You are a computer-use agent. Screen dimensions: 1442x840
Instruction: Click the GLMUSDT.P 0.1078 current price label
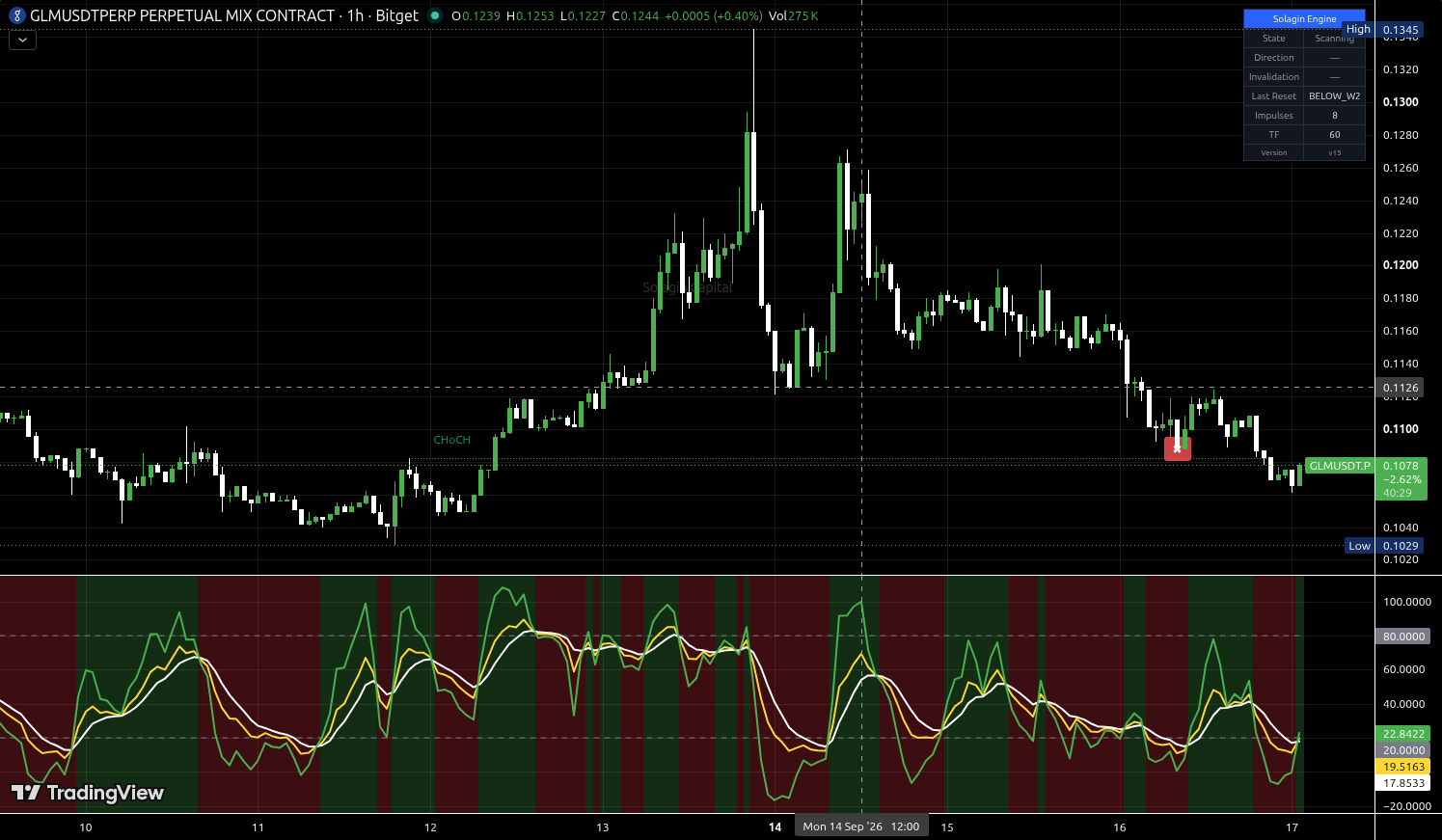coord(1366,466)
